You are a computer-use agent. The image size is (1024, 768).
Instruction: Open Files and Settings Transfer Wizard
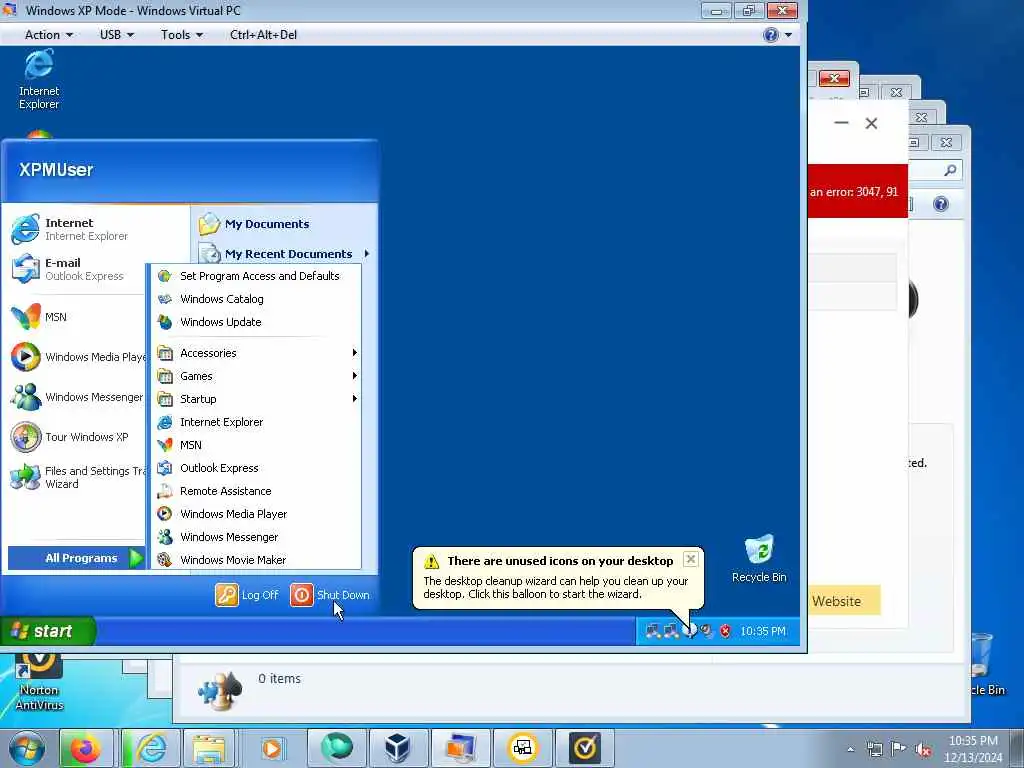(77, 477)
